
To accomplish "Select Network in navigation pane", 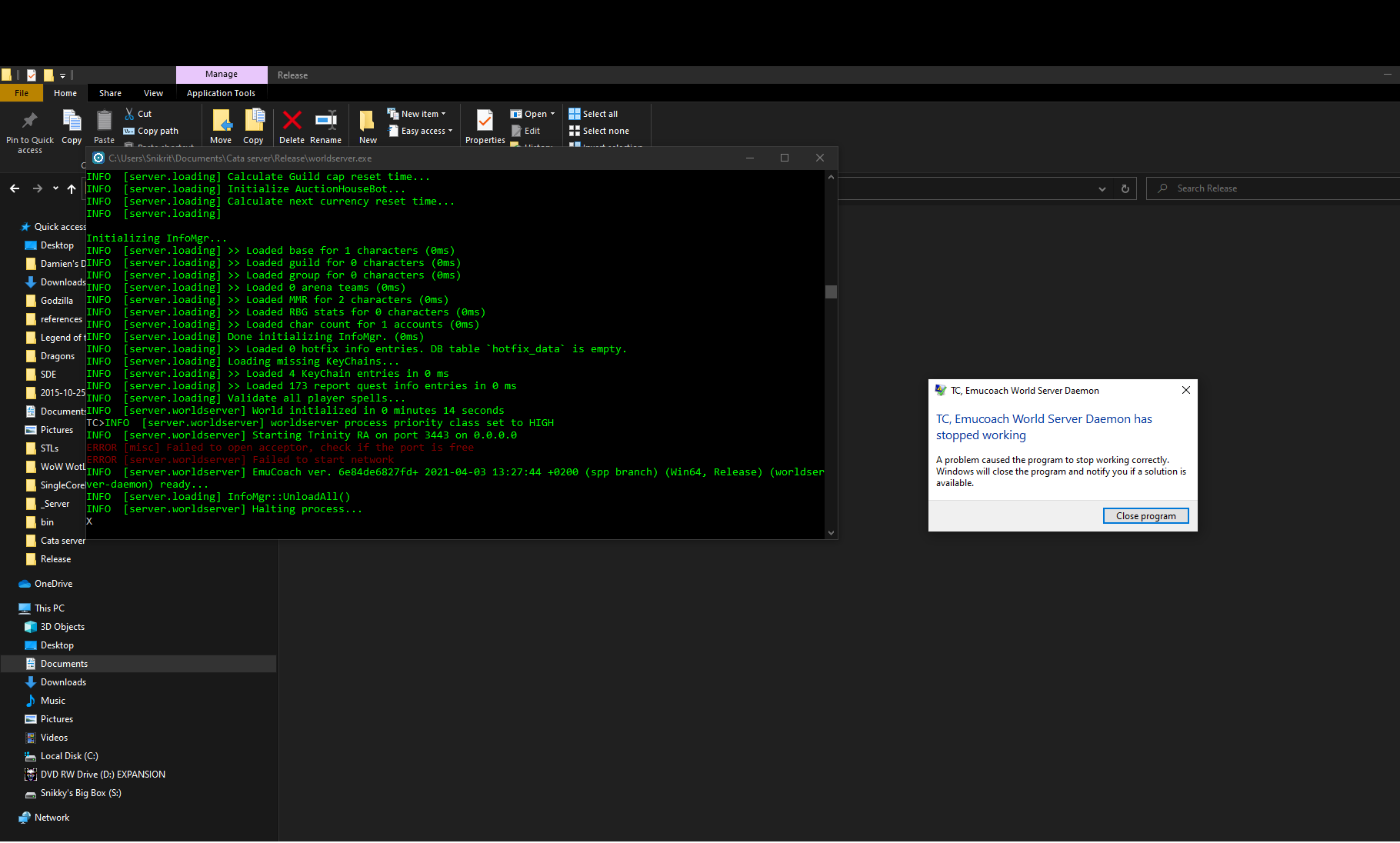I will tap(45, 818).
